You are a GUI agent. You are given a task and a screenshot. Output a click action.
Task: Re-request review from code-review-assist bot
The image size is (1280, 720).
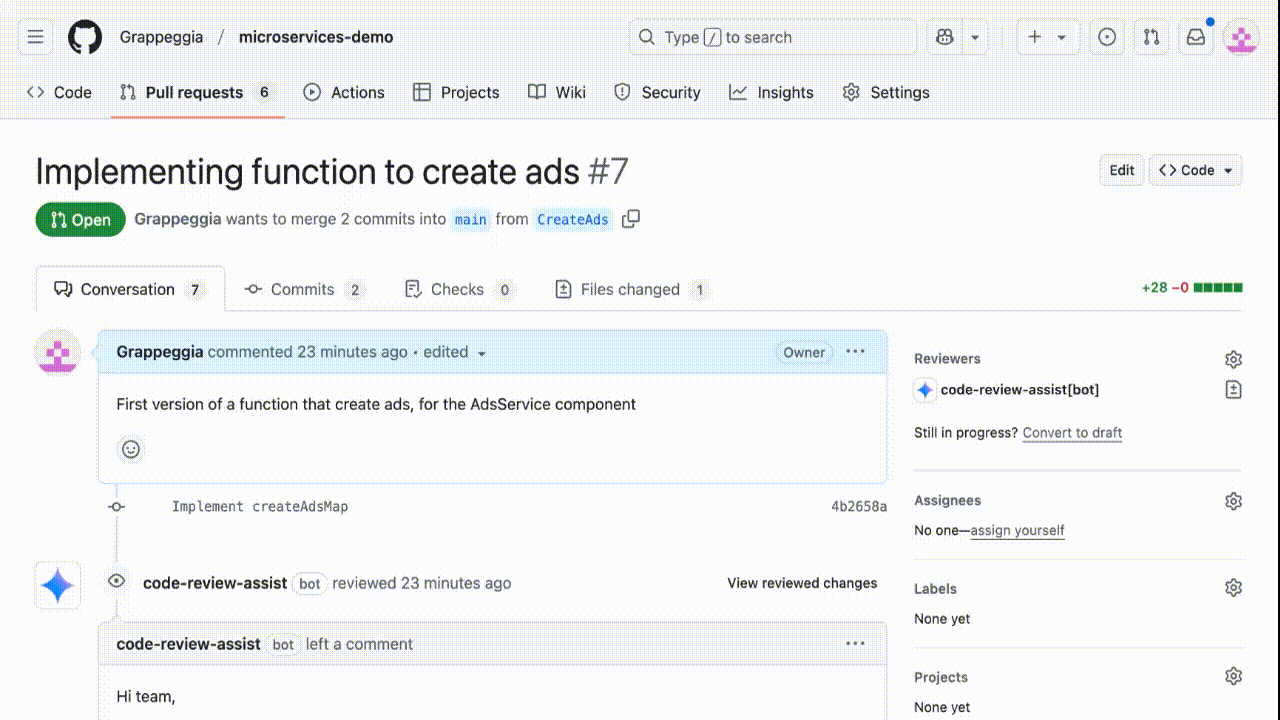point(1233,390)
